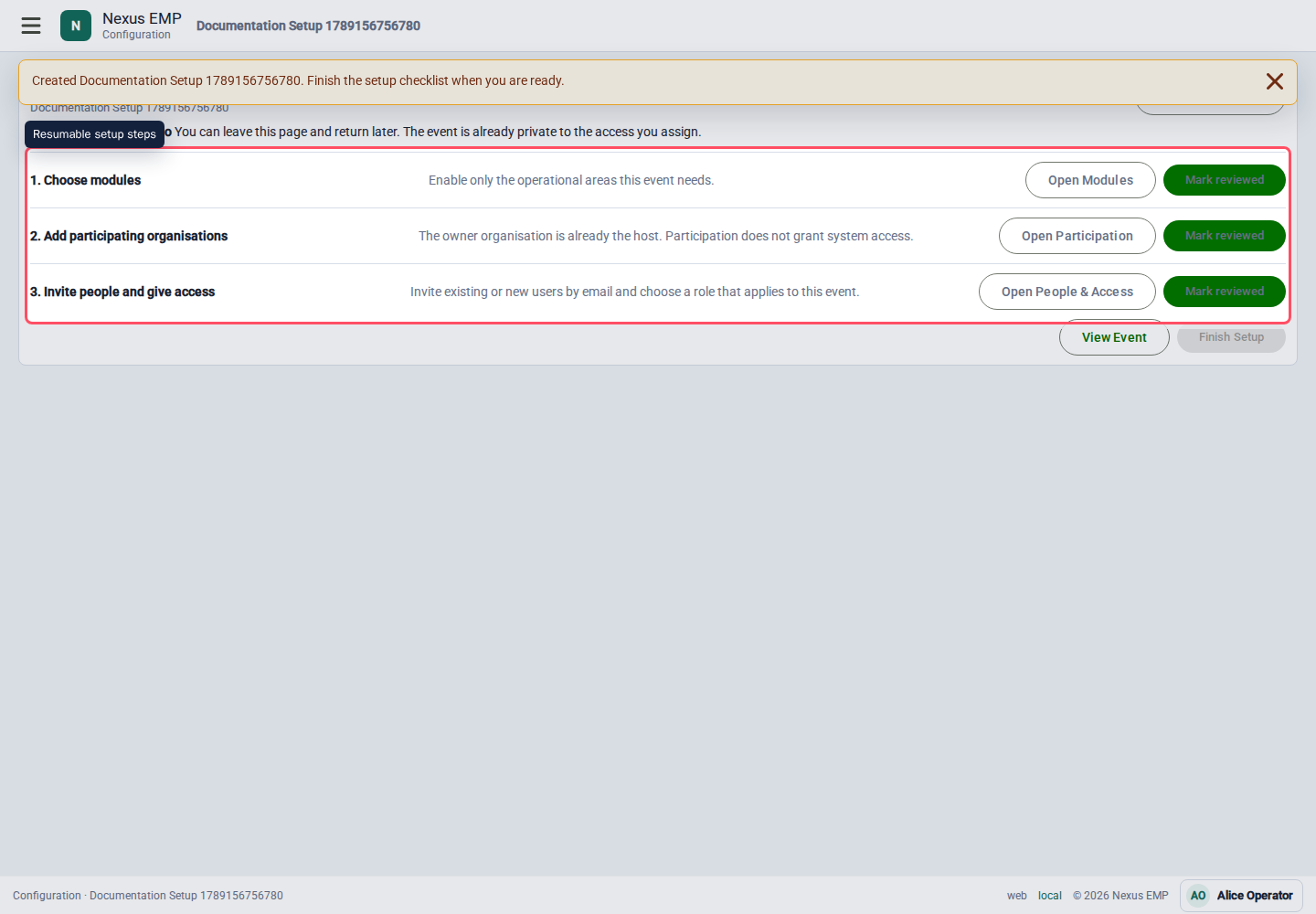Open Alice Operator user menu
Image resolution: width=1316 pixels, height=914 pixels.
1241,896
